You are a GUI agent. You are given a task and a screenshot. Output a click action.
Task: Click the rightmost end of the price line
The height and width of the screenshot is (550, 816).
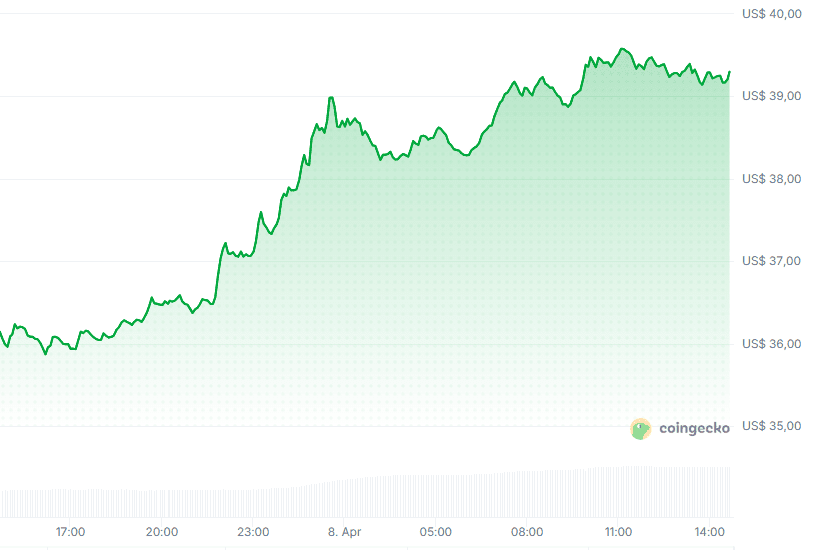729,72
